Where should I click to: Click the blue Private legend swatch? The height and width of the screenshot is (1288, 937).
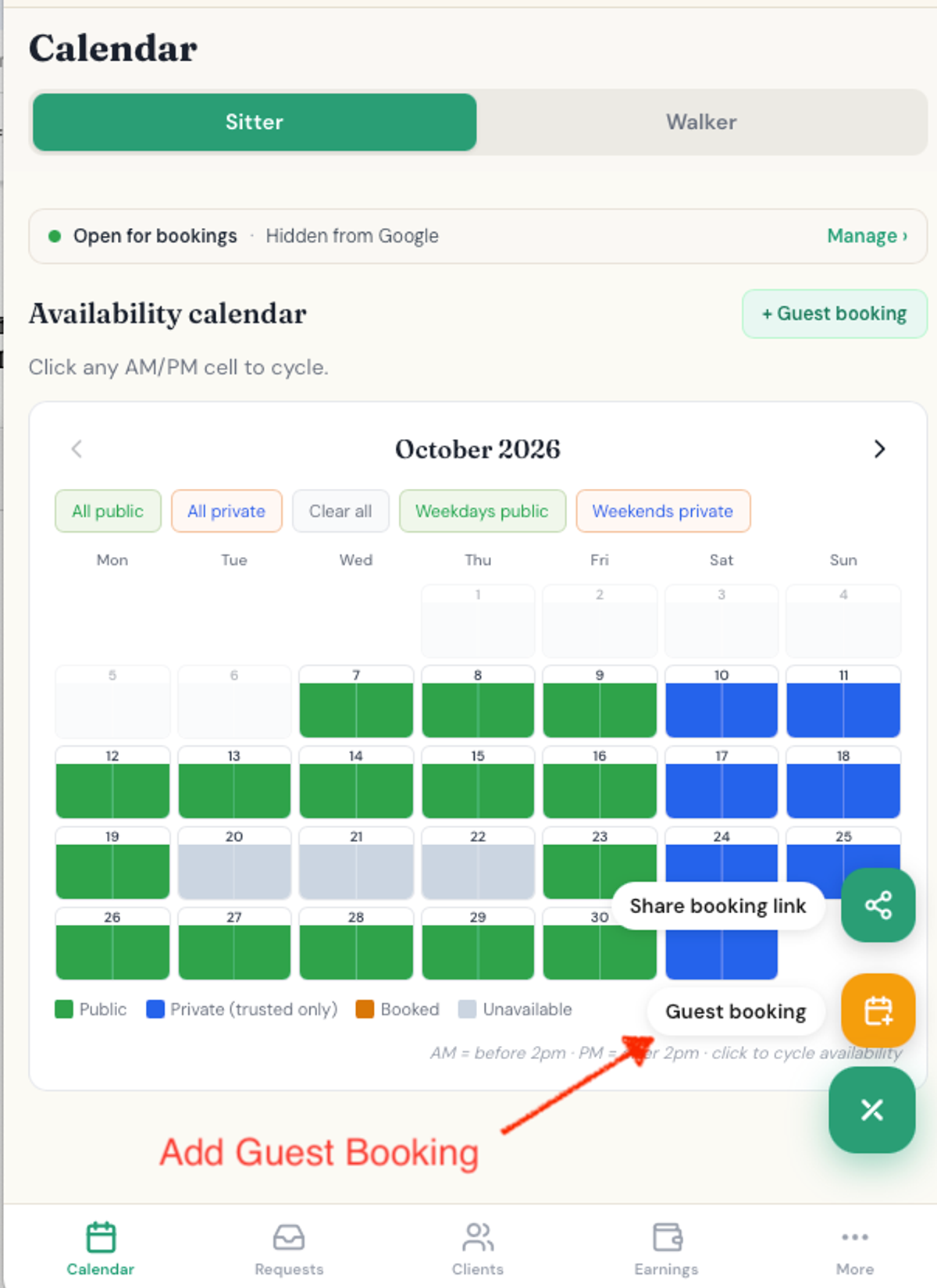[155, 1009]
